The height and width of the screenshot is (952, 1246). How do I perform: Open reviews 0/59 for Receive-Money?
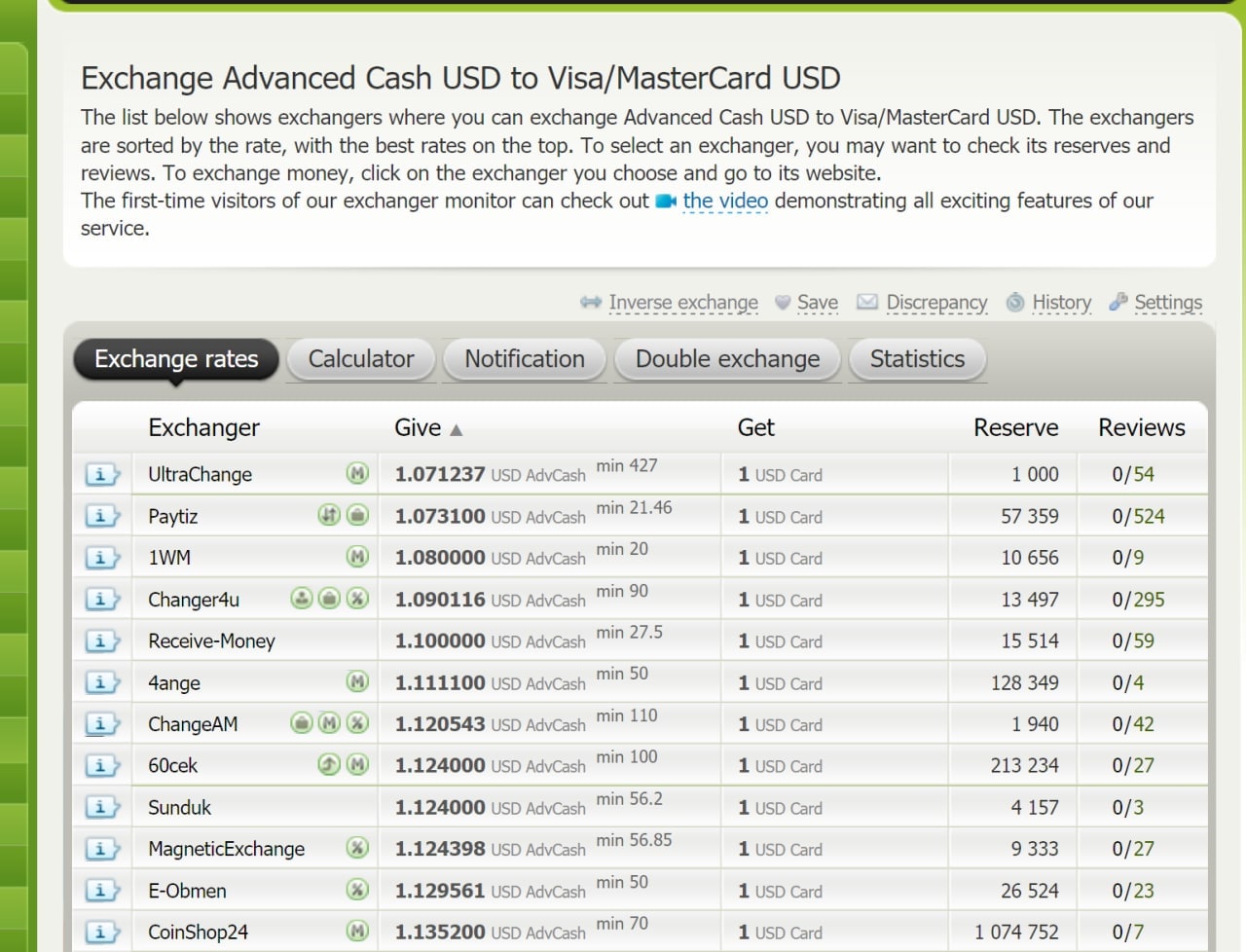click(1133, 641)
